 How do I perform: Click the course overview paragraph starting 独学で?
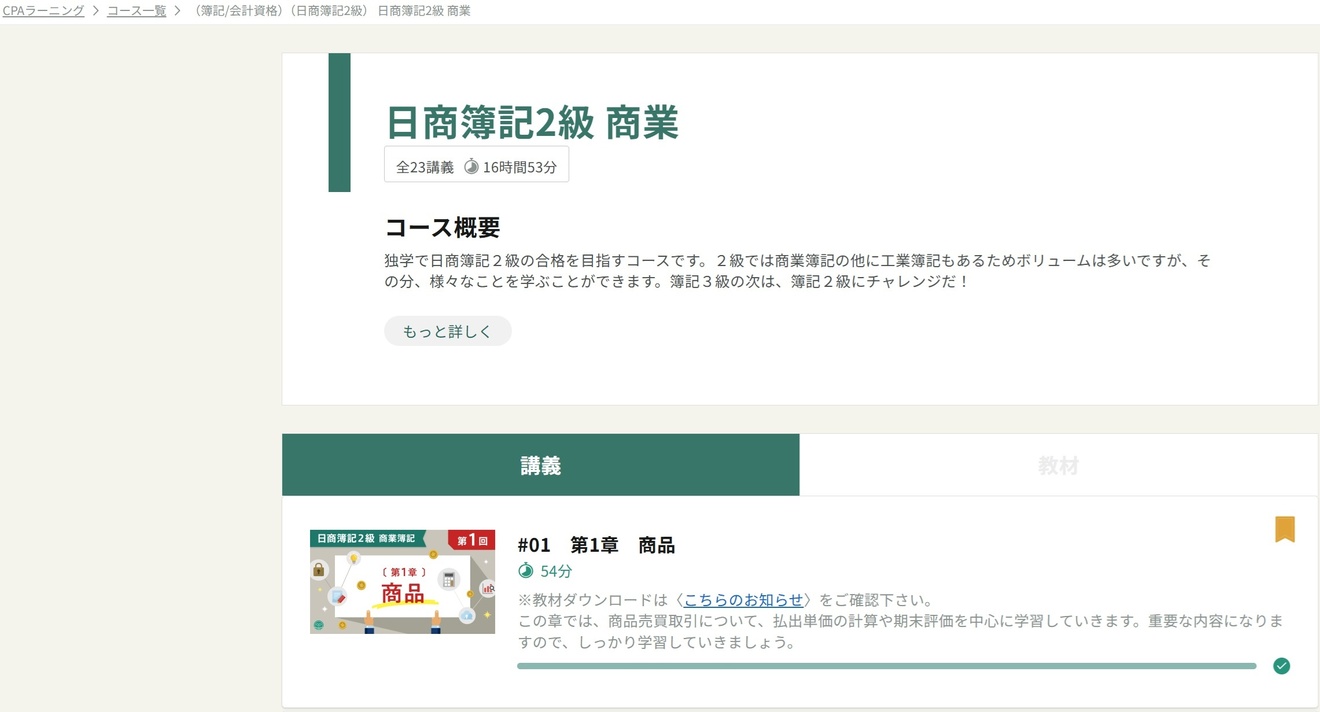point(797,271)
